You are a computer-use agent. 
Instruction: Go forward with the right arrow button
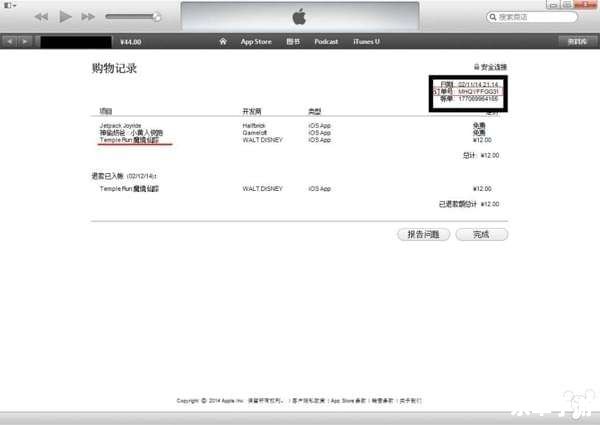click(25, 41)
